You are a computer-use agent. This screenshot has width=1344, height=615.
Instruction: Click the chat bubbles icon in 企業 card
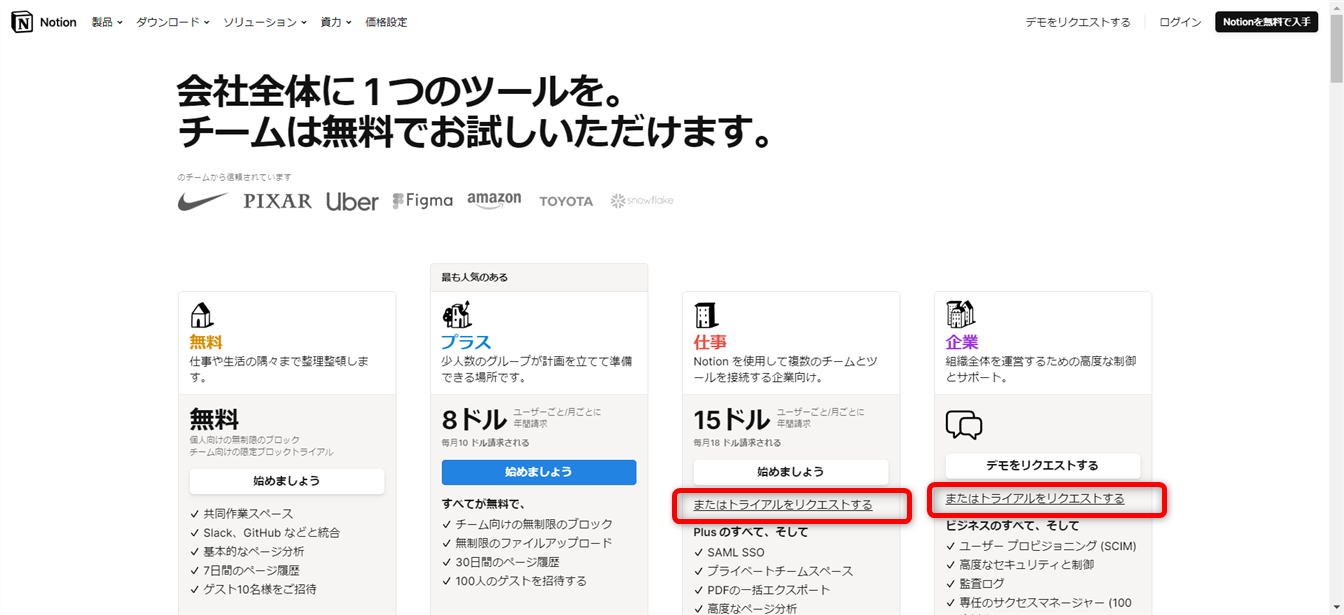coord(964,425)
